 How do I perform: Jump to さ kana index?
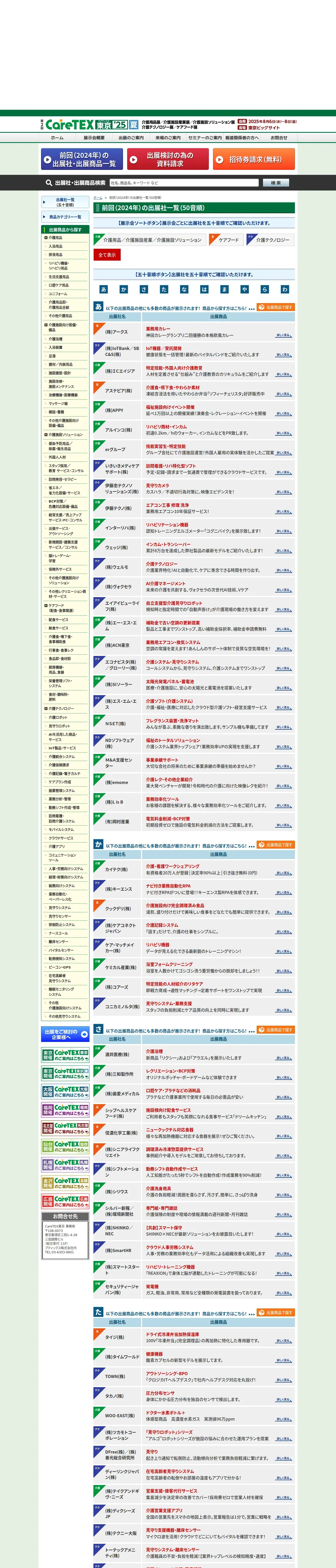[x=144, y=289]
